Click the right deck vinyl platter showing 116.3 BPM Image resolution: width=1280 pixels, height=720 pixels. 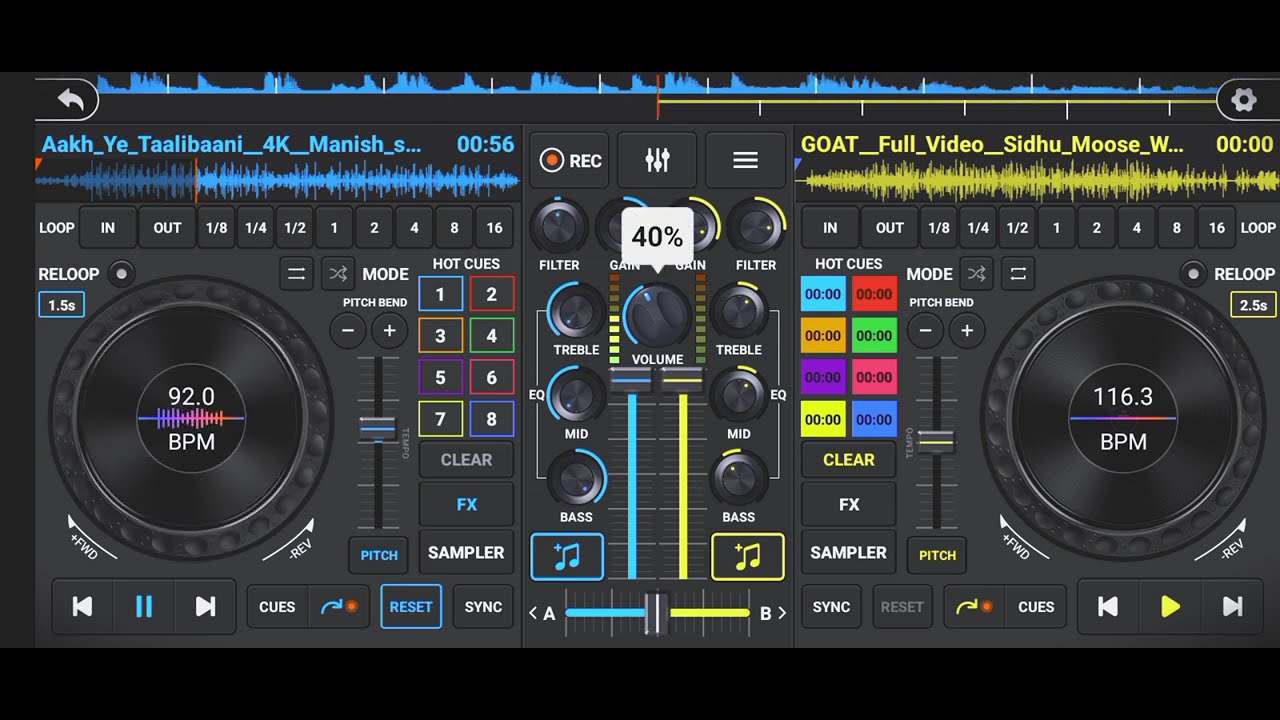click(x=1123, y=420)
